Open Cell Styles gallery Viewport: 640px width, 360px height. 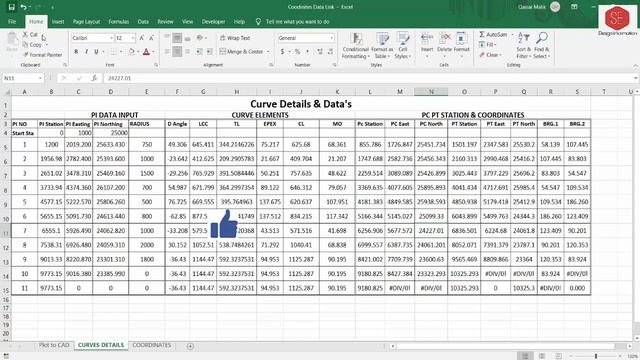coord(402,45)
